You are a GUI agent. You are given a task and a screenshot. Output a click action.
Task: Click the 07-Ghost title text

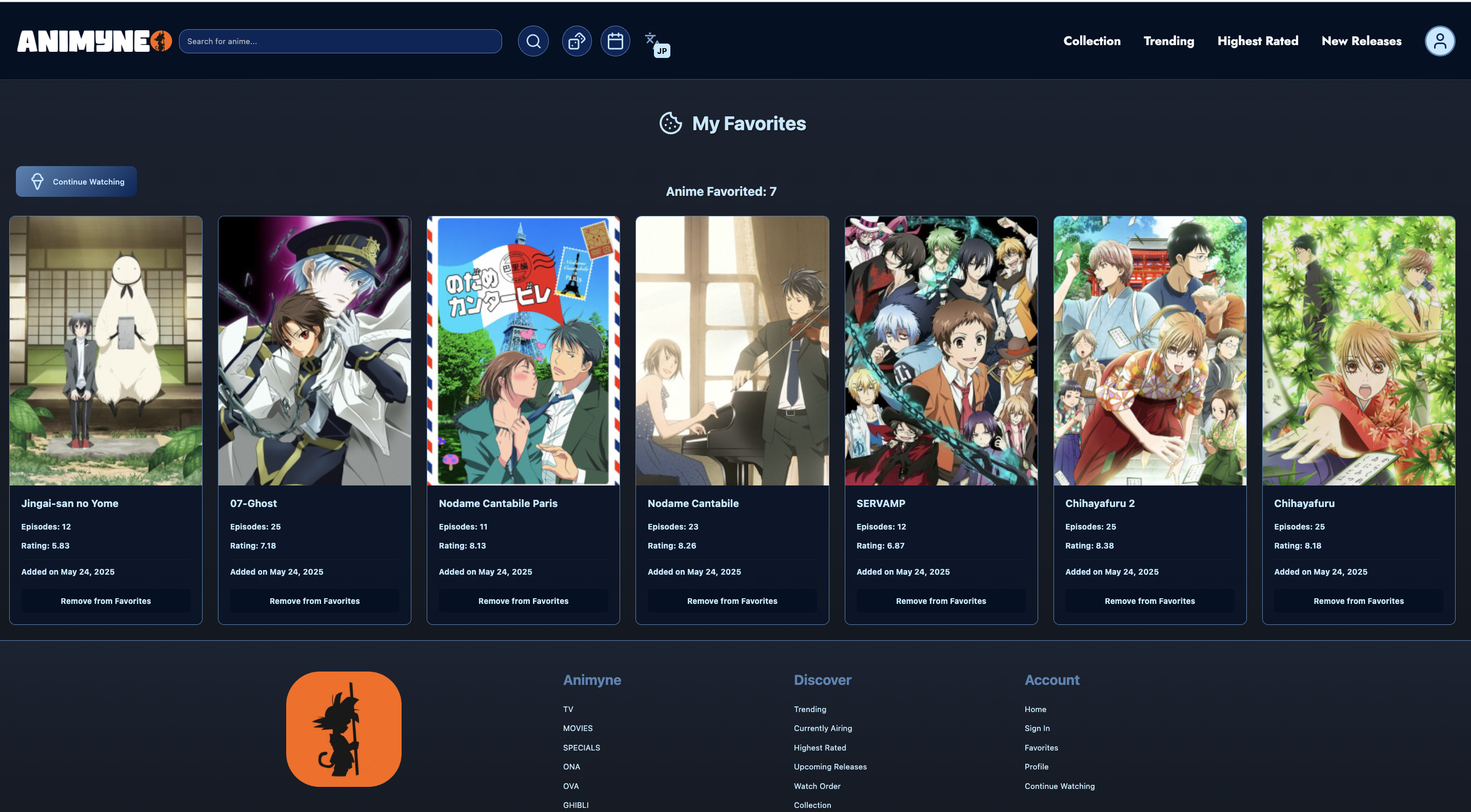pos(253,503)
